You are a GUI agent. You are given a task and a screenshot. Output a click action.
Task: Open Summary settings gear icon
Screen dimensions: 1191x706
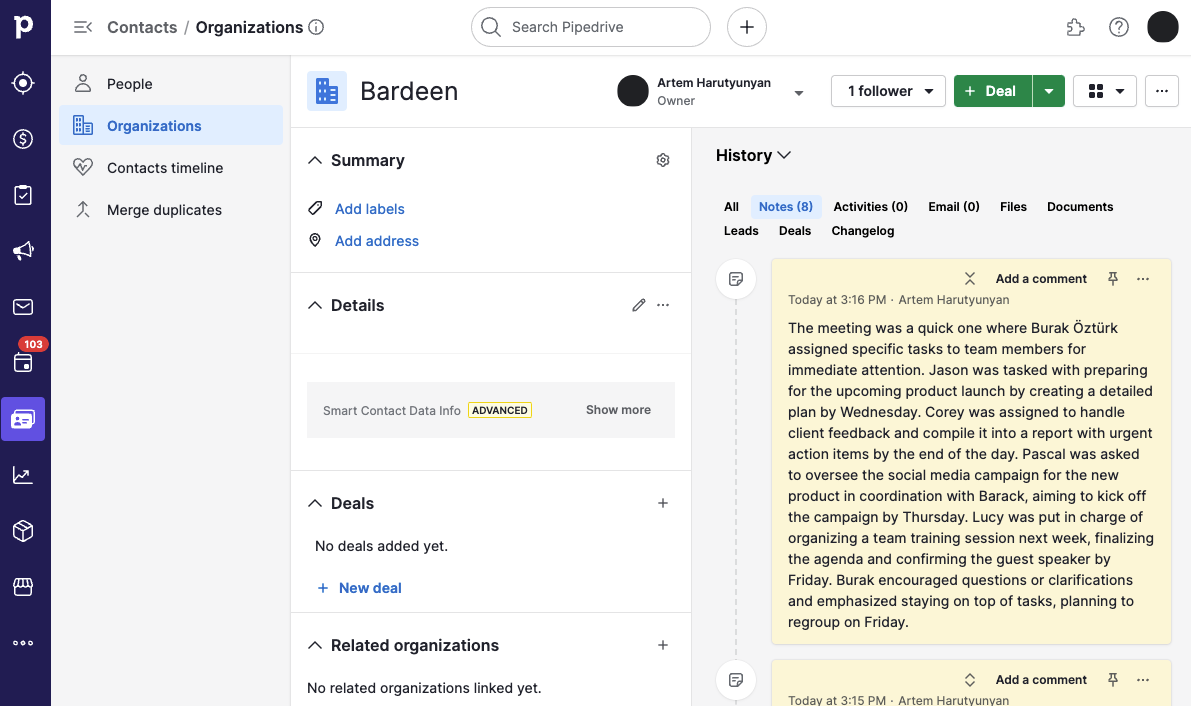click(x=663, y=160)
